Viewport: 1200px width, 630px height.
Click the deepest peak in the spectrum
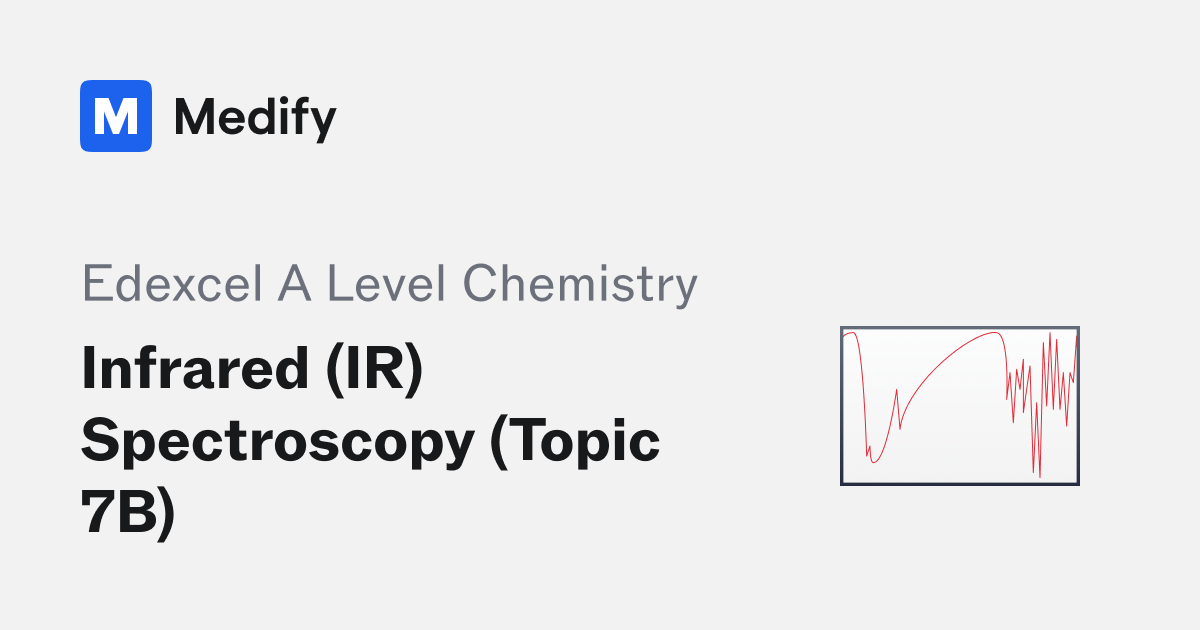point(1040,474)
